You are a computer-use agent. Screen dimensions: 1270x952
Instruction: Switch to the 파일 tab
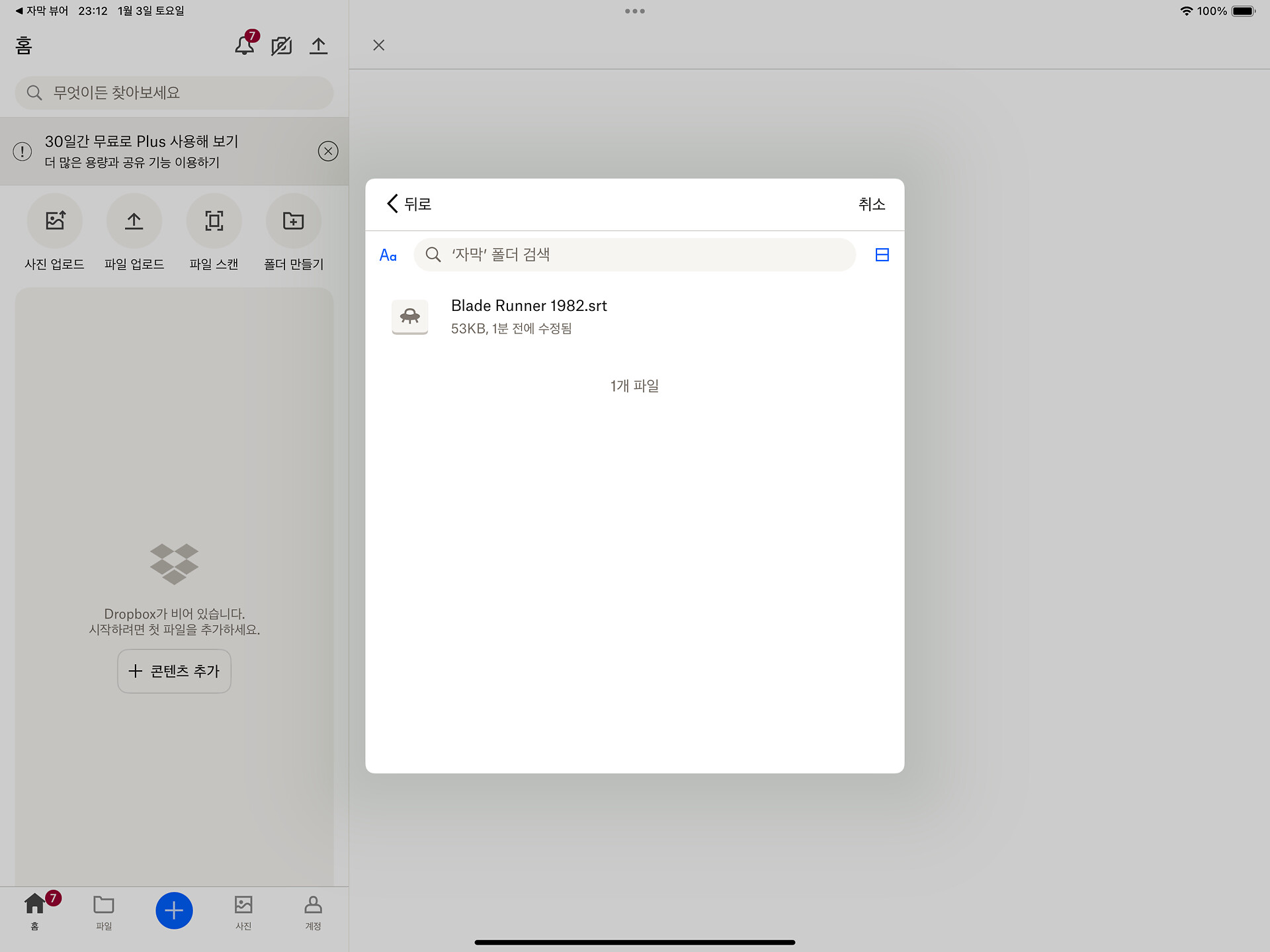tap(104, 912)
